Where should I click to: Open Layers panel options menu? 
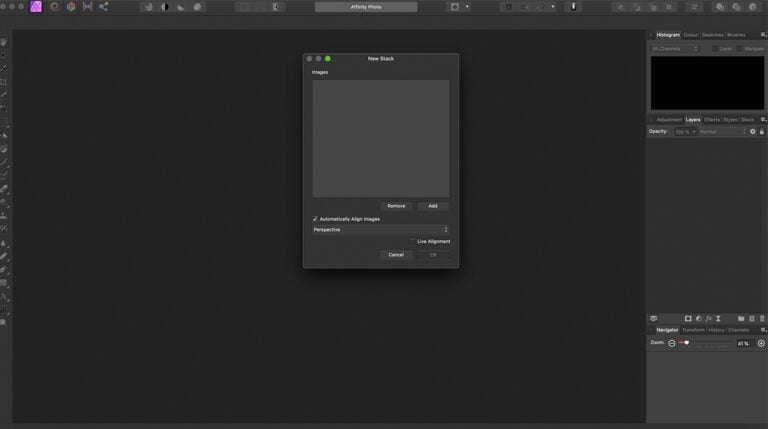coord(763,119)
